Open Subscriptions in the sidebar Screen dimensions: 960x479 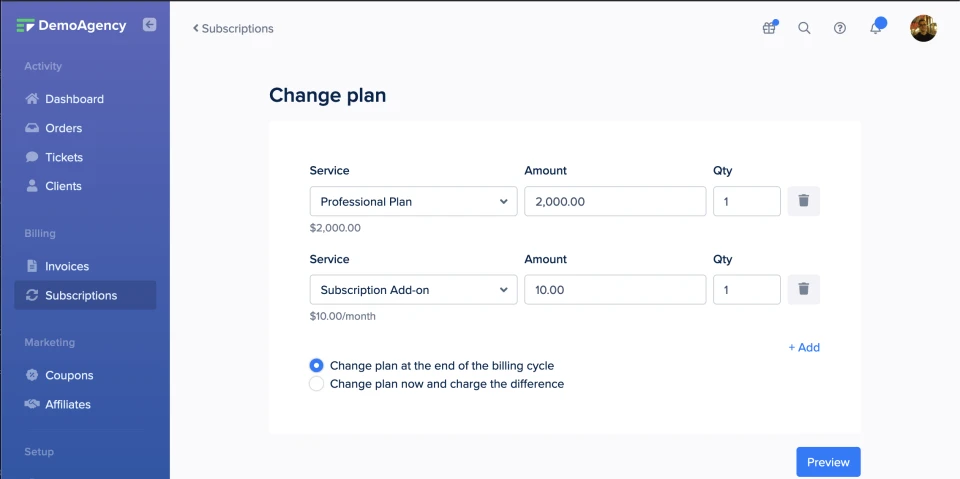[85, 295]
